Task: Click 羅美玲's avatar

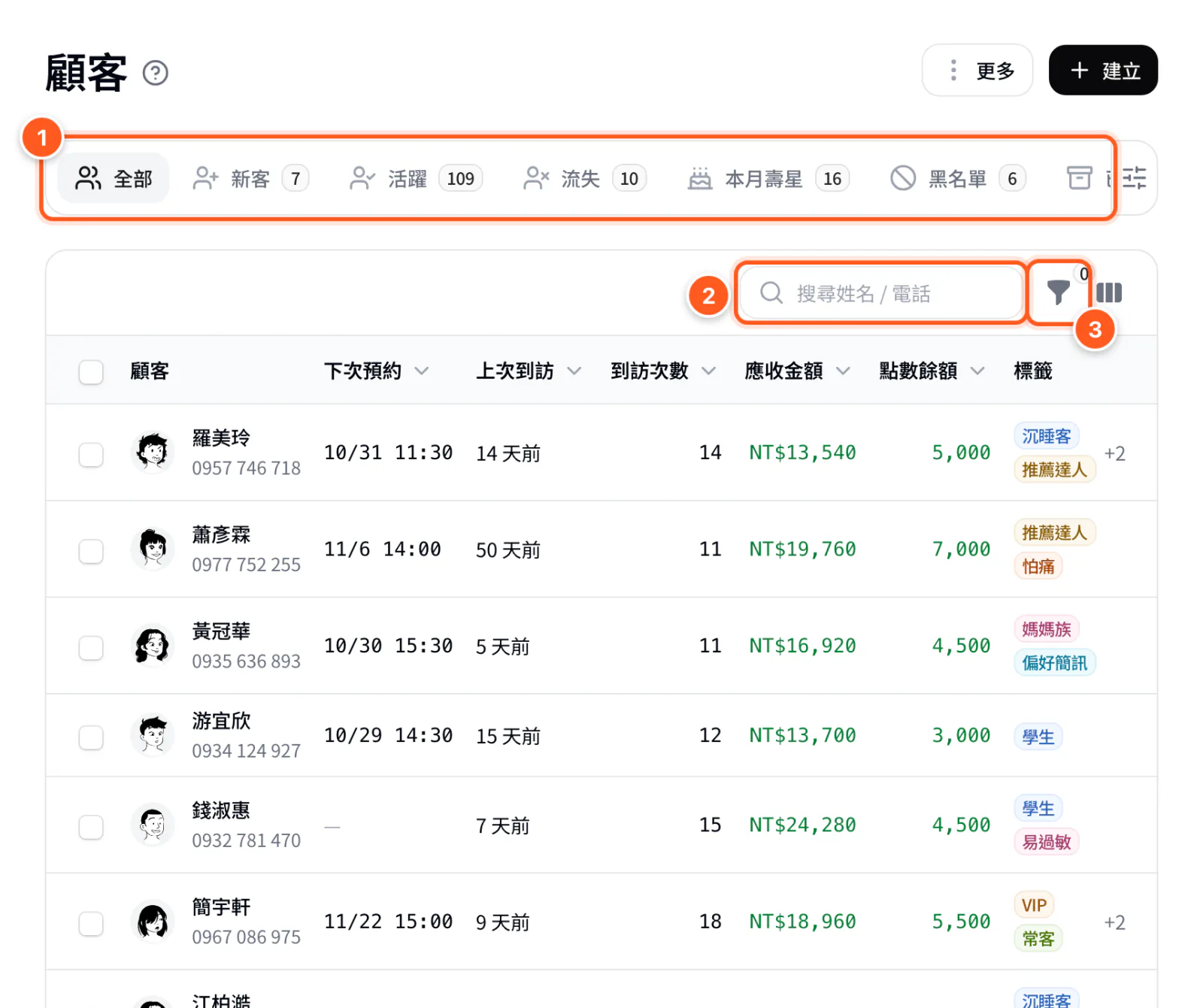Action: (x=153, y=453)
